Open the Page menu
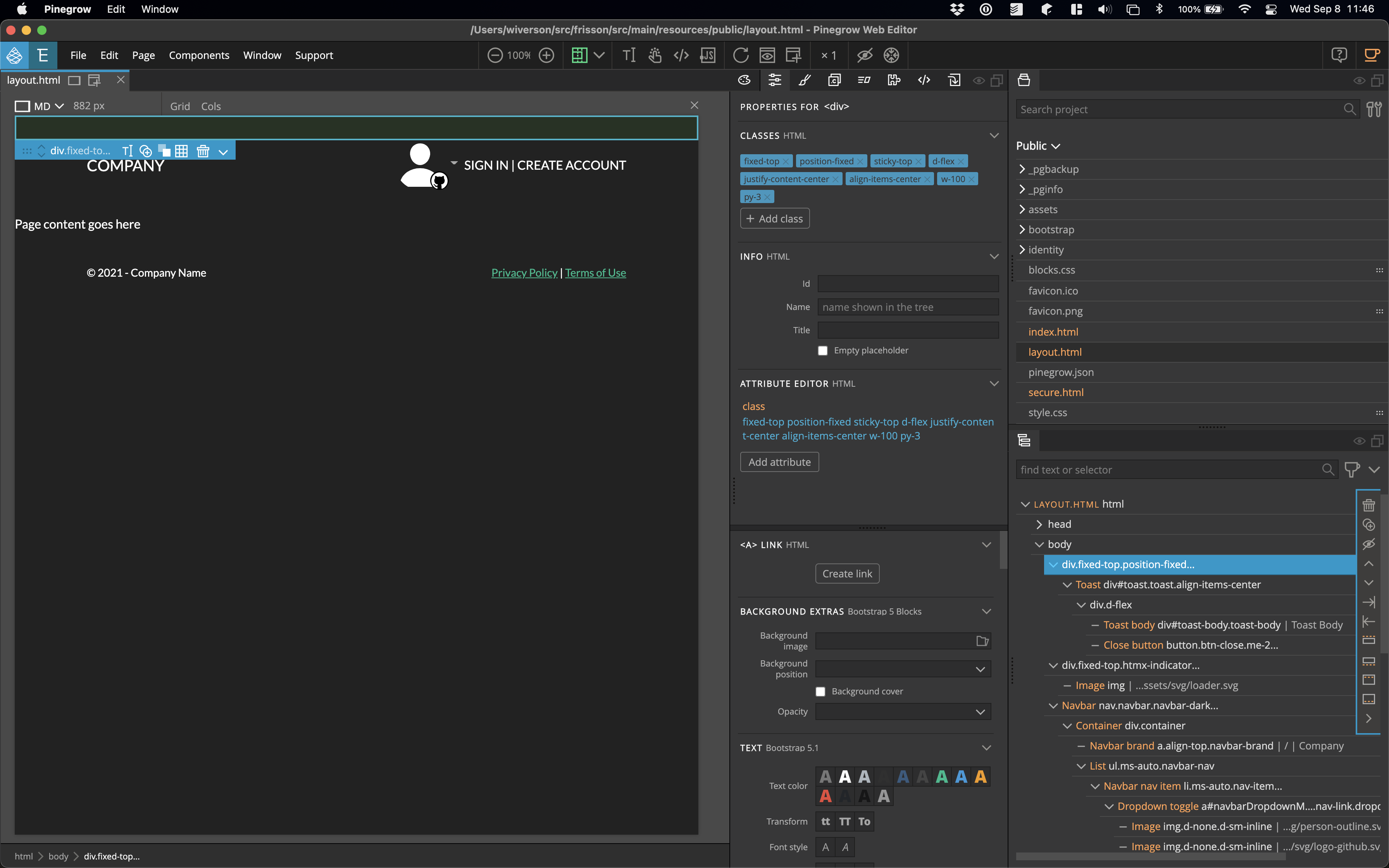 coord(143,55)
